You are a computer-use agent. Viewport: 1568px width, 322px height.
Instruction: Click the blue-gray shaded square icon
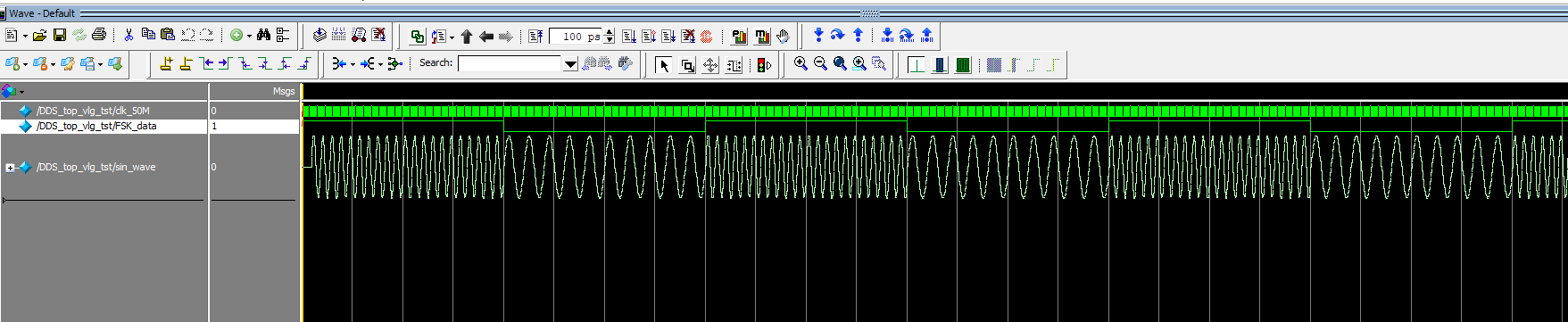(x=994, y=64)
